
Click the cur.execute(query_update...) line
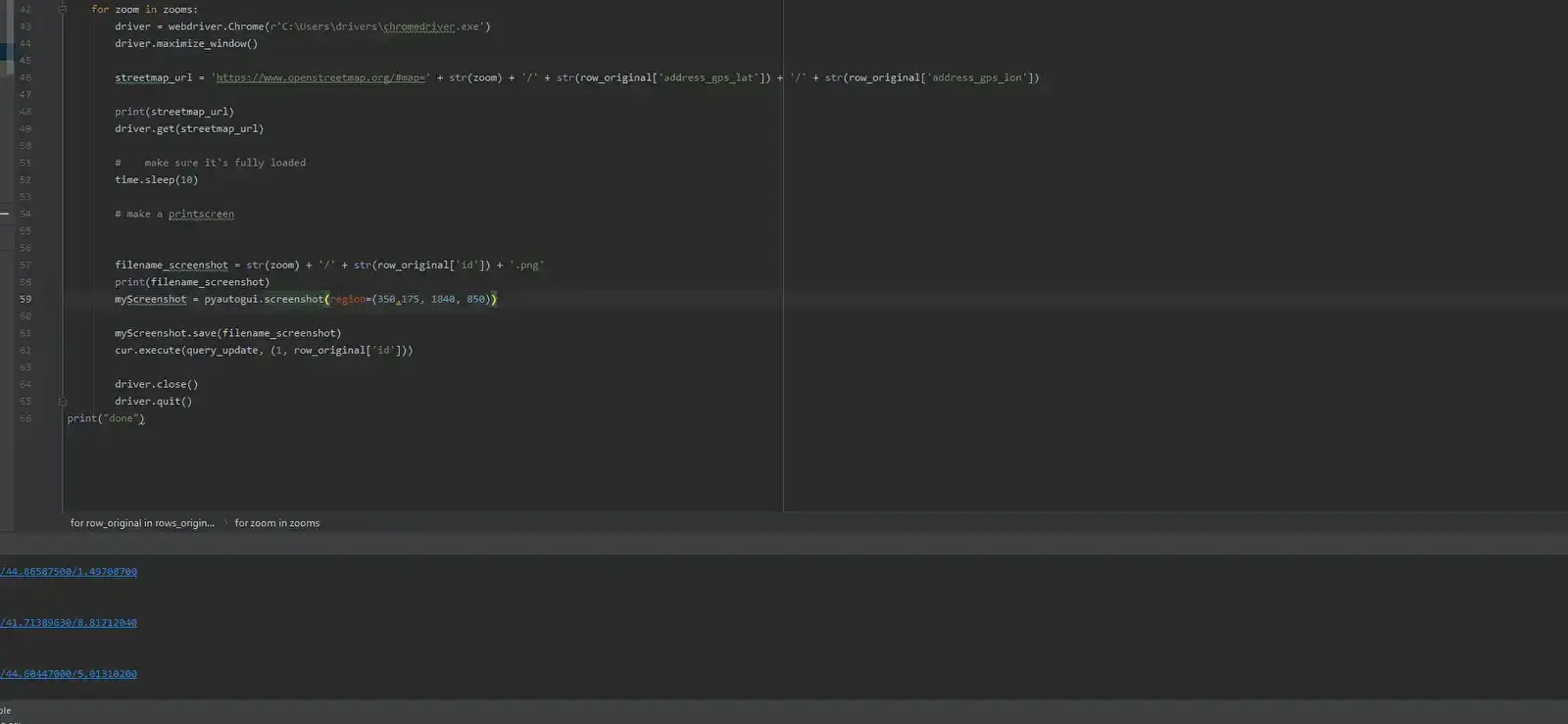pos(263,351)
